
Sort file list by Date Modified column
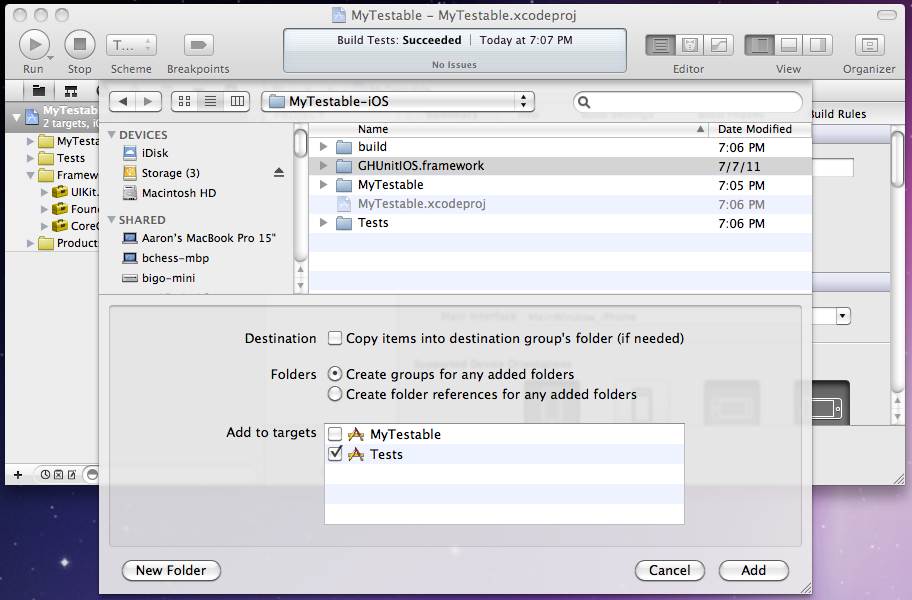point(760,129)
